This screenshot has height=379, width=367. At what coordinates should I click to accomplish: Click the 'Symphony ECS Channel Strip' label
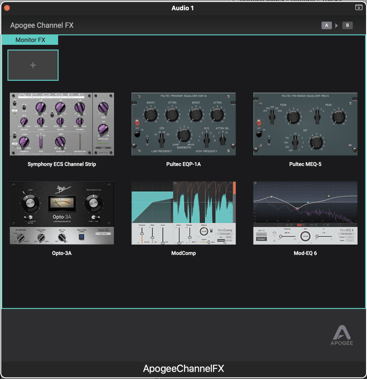point(62,164)
